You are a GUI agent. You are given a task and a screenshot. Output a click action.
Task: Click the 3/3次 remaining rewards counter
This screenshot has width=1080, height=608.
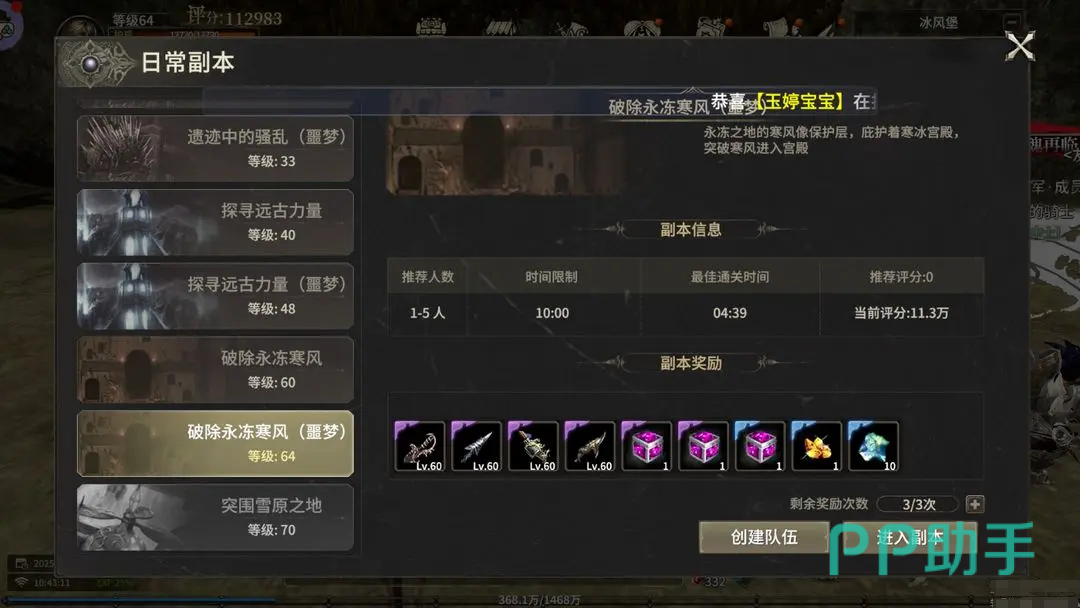[918, 504]
